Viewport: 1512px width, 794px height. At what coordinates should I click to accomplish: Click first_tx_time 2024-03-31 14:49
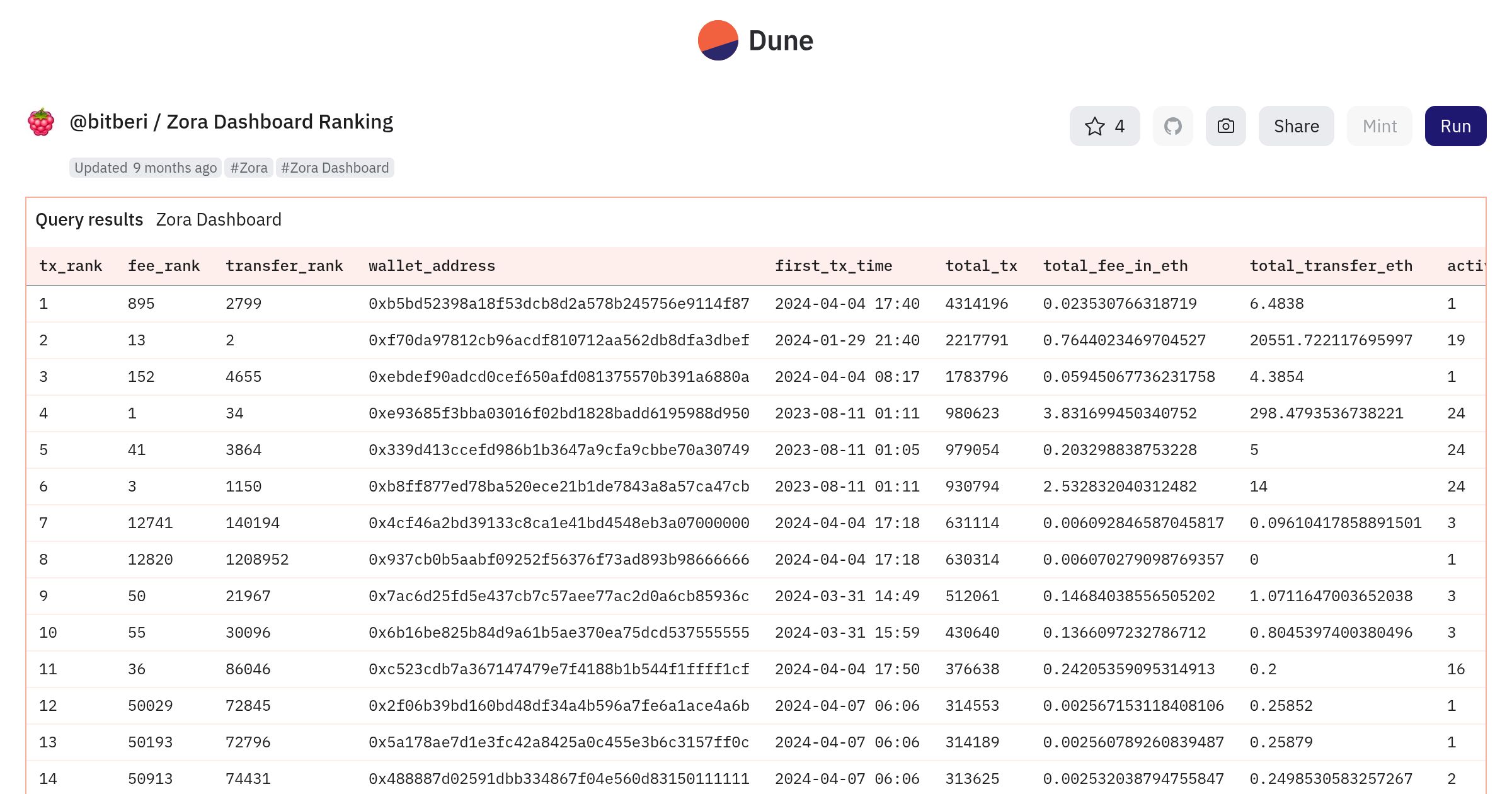(x=847, y=596)
